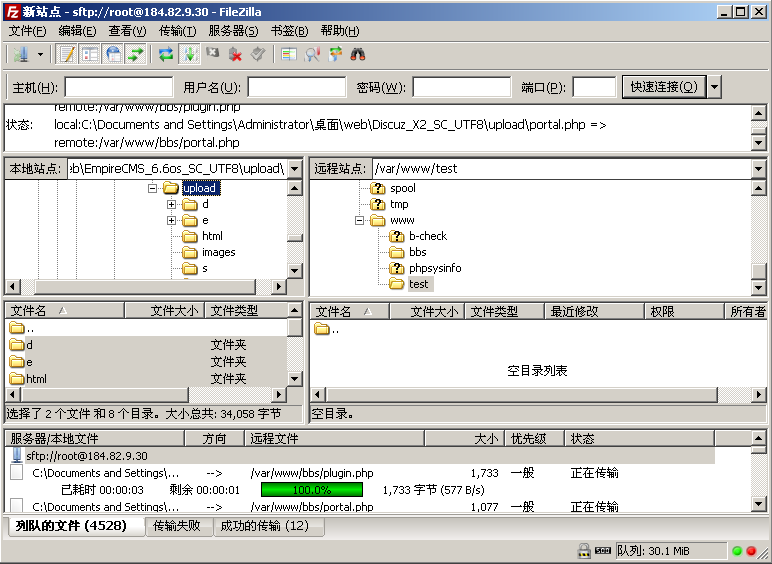Open the 帮助(H) menu
Screen dimensions: 772x564
coord(340,31)
